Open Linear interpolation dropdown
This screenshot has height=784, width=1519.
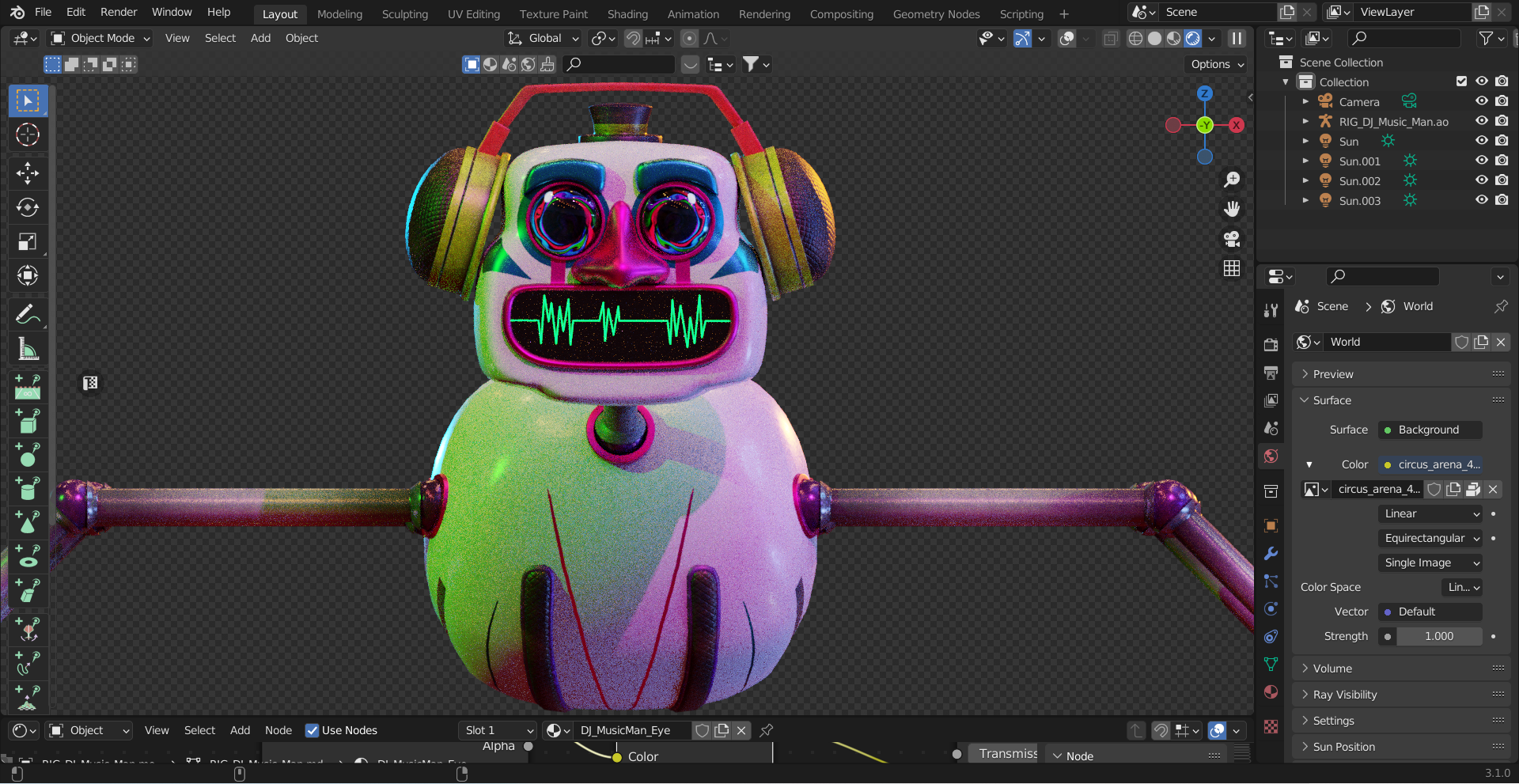point(1430,513)
